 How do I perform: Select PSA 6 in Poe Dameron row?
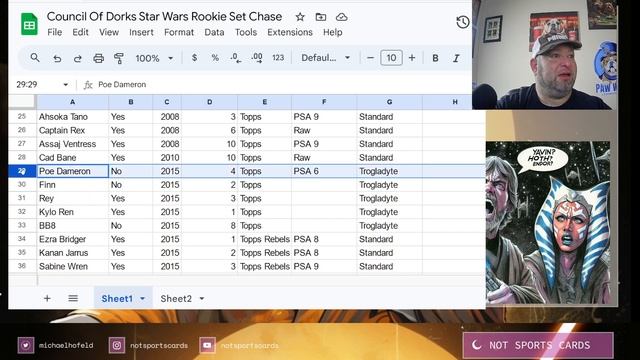click(x=324, y=171)
